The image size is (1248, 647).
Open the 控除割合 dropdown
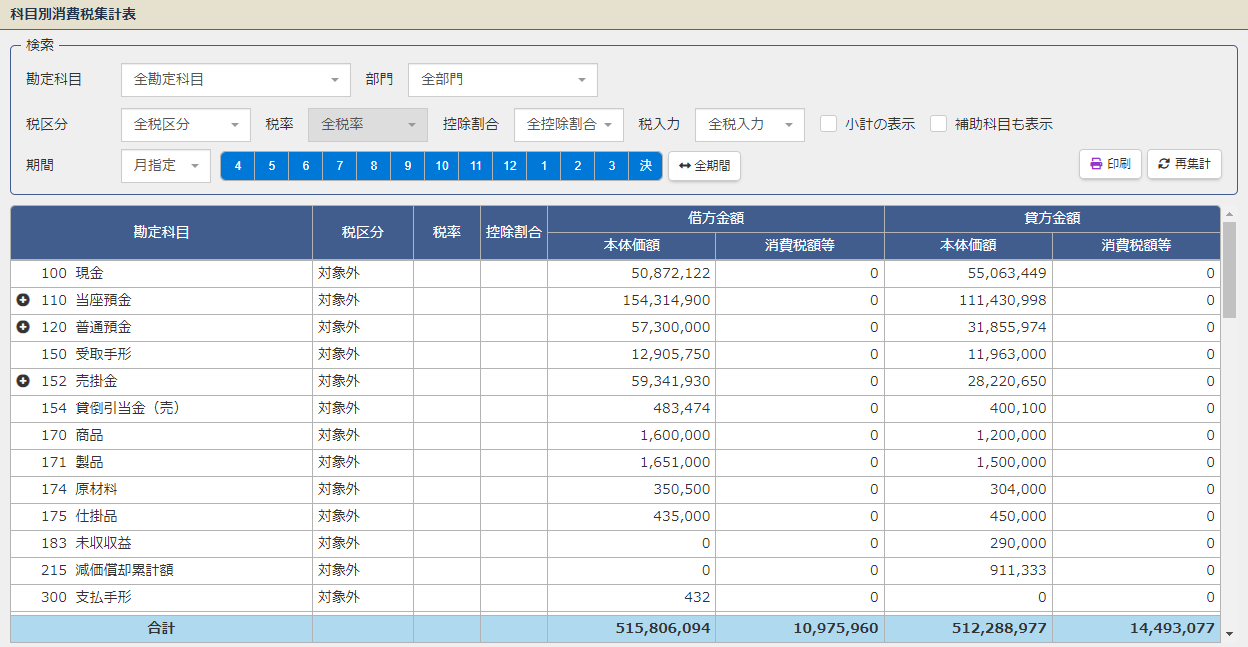pyautogui.click(x=568, y=125)
